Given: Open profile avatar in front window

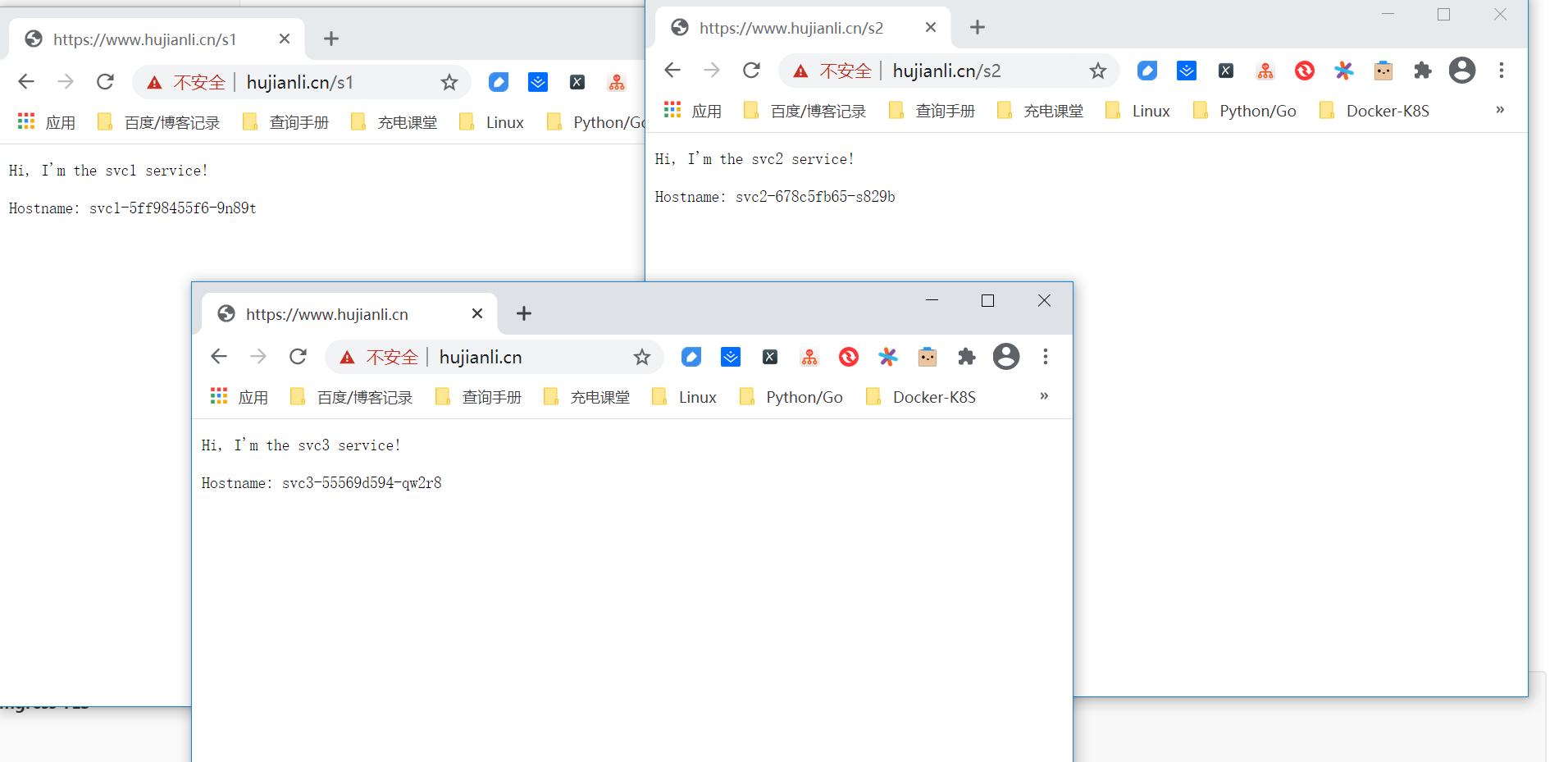Looking at the screenshot, I should pos(1006,357).
